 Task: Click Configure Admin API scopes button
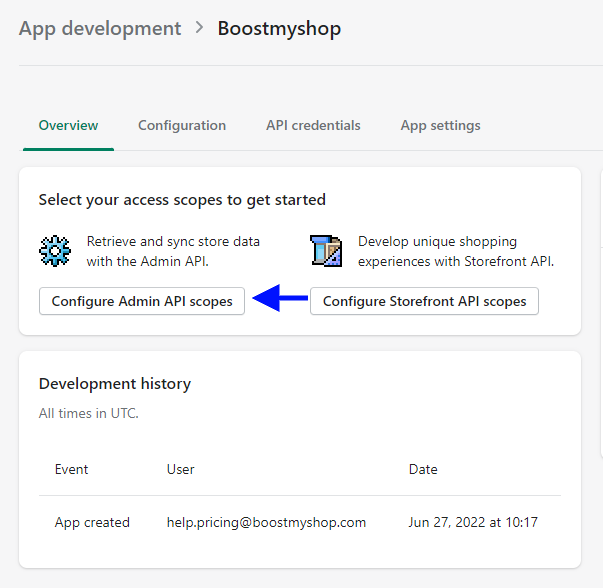click(x=142, y=301)
